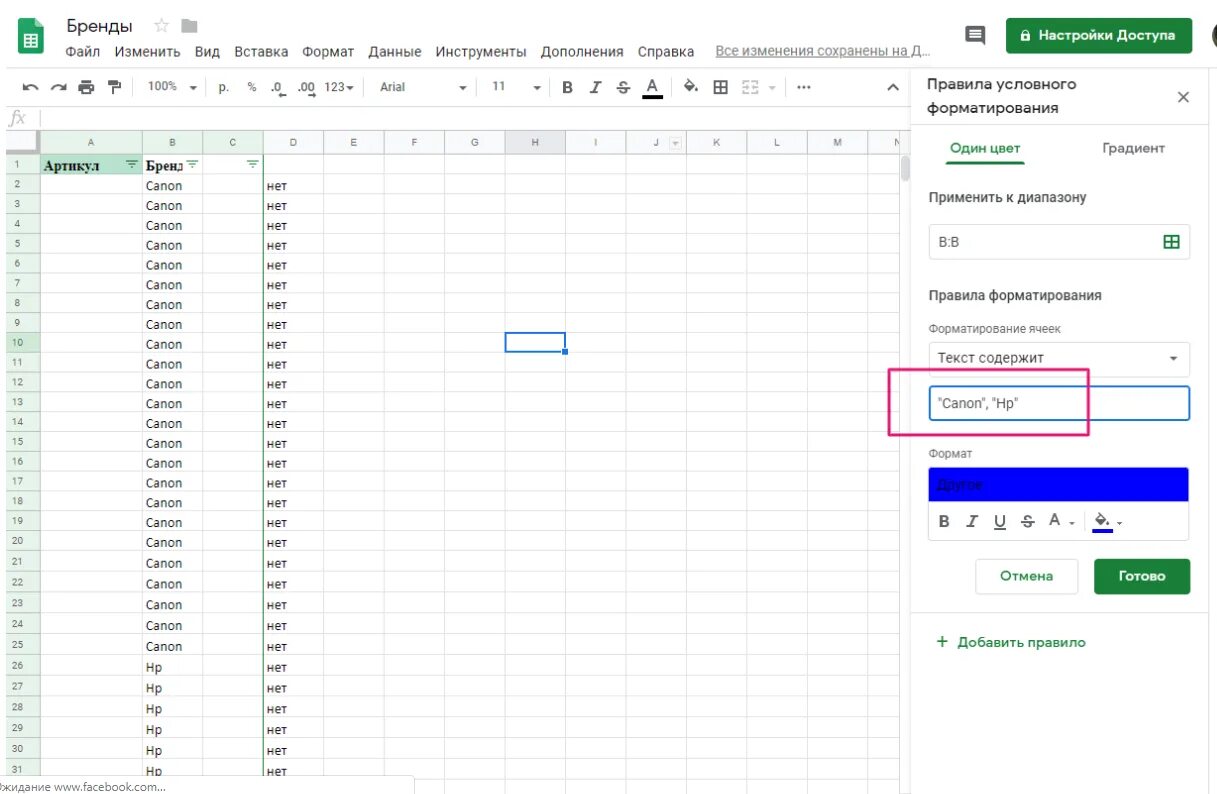This screenshot has height=794, width=1217.
Task: Select cell H10 with blue outline
Action: [535, 343]
